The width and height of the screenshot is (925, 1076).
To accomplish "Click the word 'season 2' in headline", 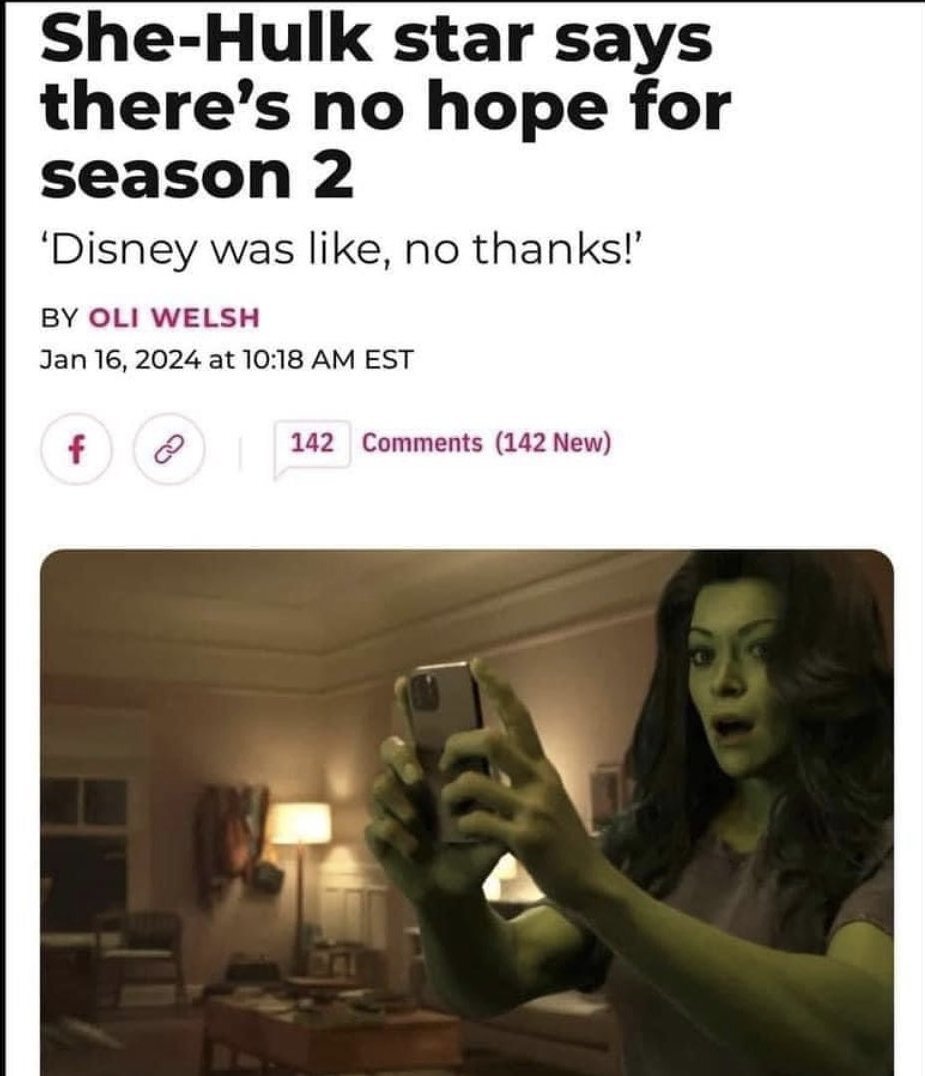I will click(197, 176).
